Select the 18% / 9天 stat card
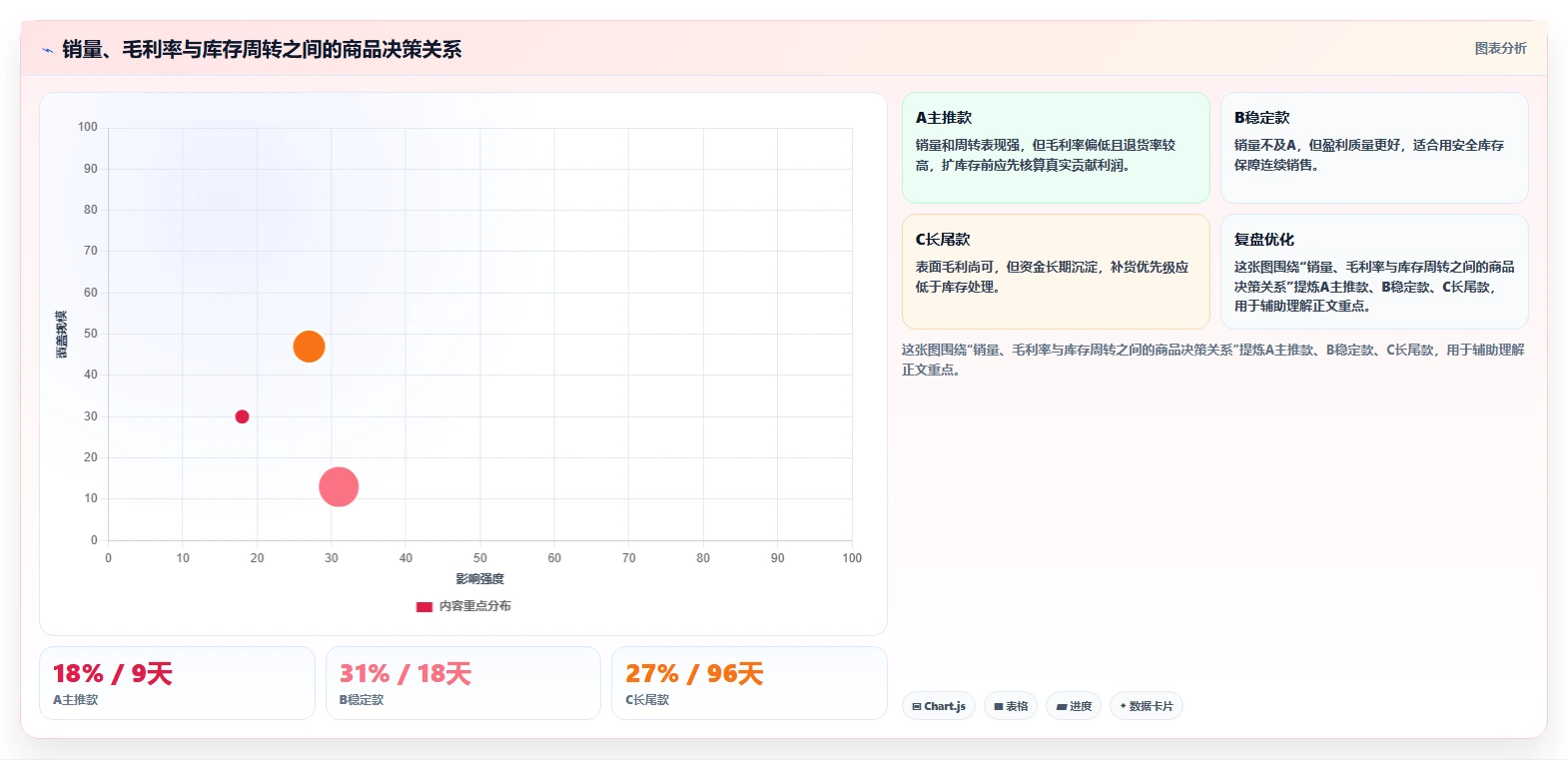This screenshot has width=1568, height=760. (x=177, y=683)
